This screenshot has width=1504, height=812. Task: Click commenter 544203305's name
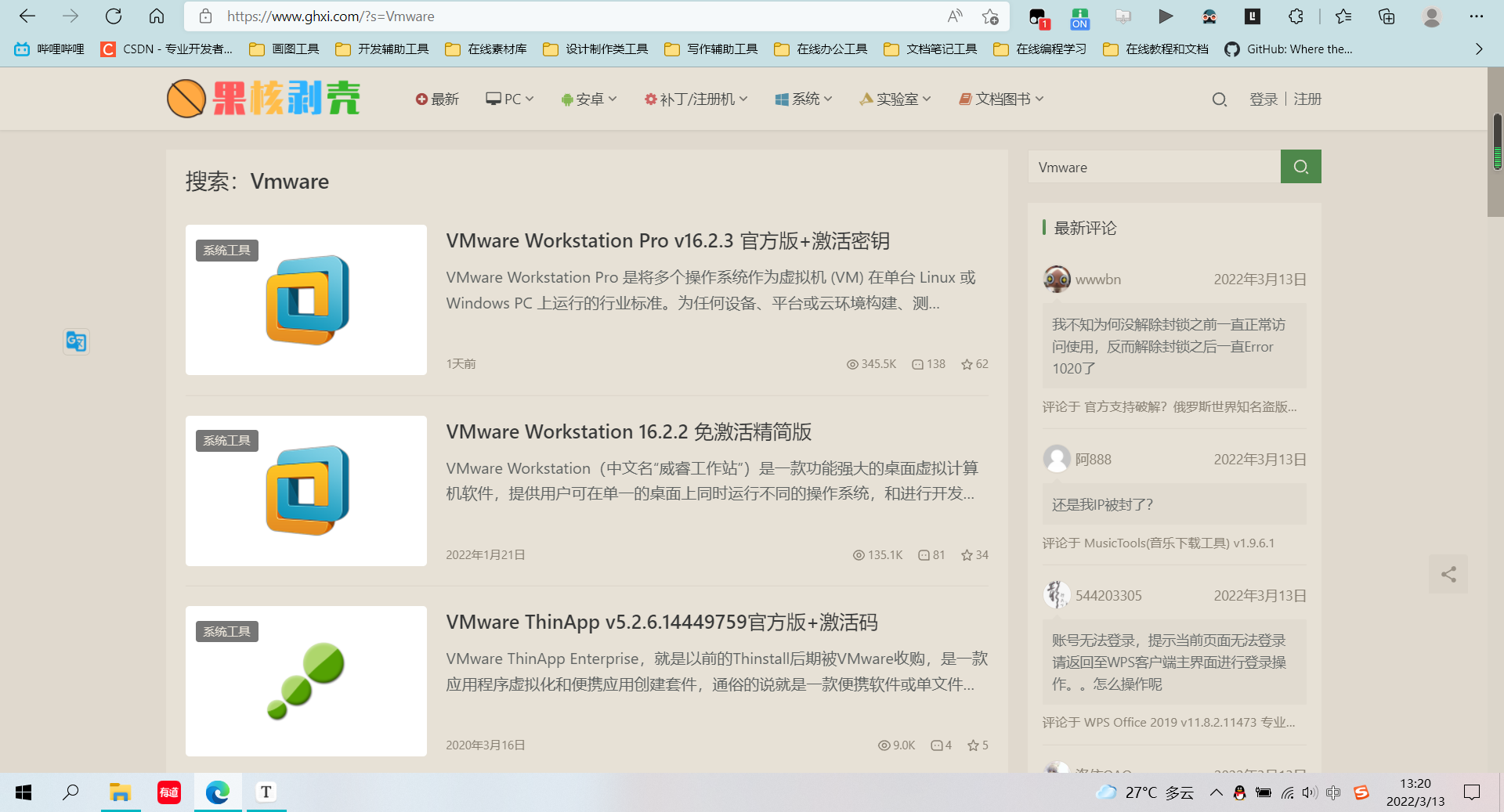click(x=1108, y=596)
